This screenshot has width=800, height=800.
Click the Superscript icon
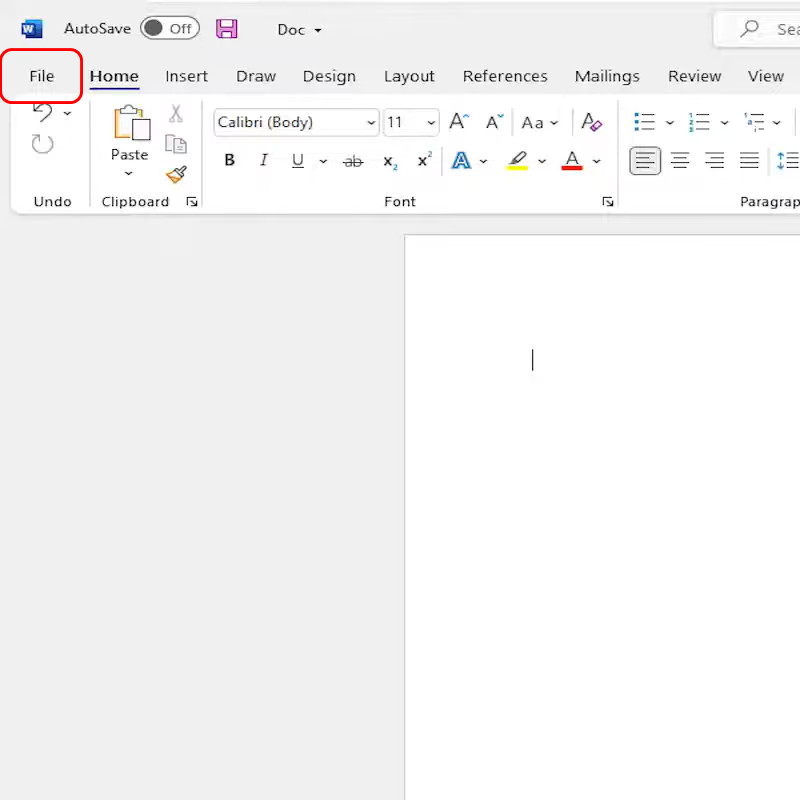[x=424, y=160]
